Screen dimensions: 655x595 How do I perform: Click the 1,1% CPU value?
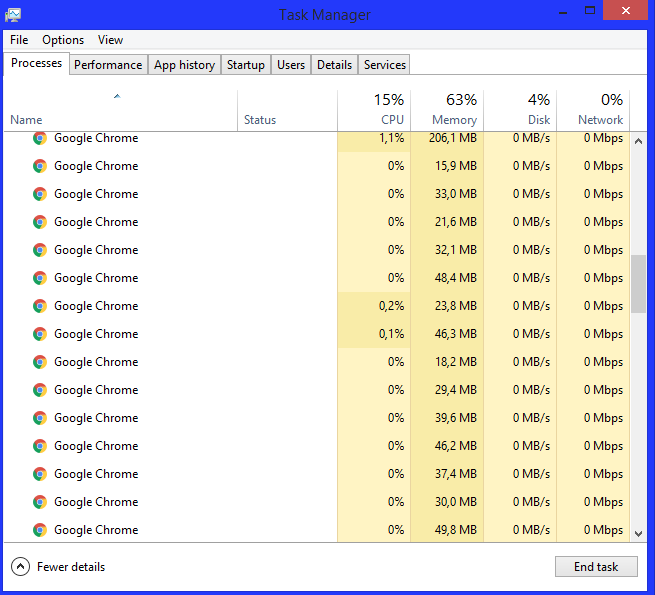[x=391, y=138]
